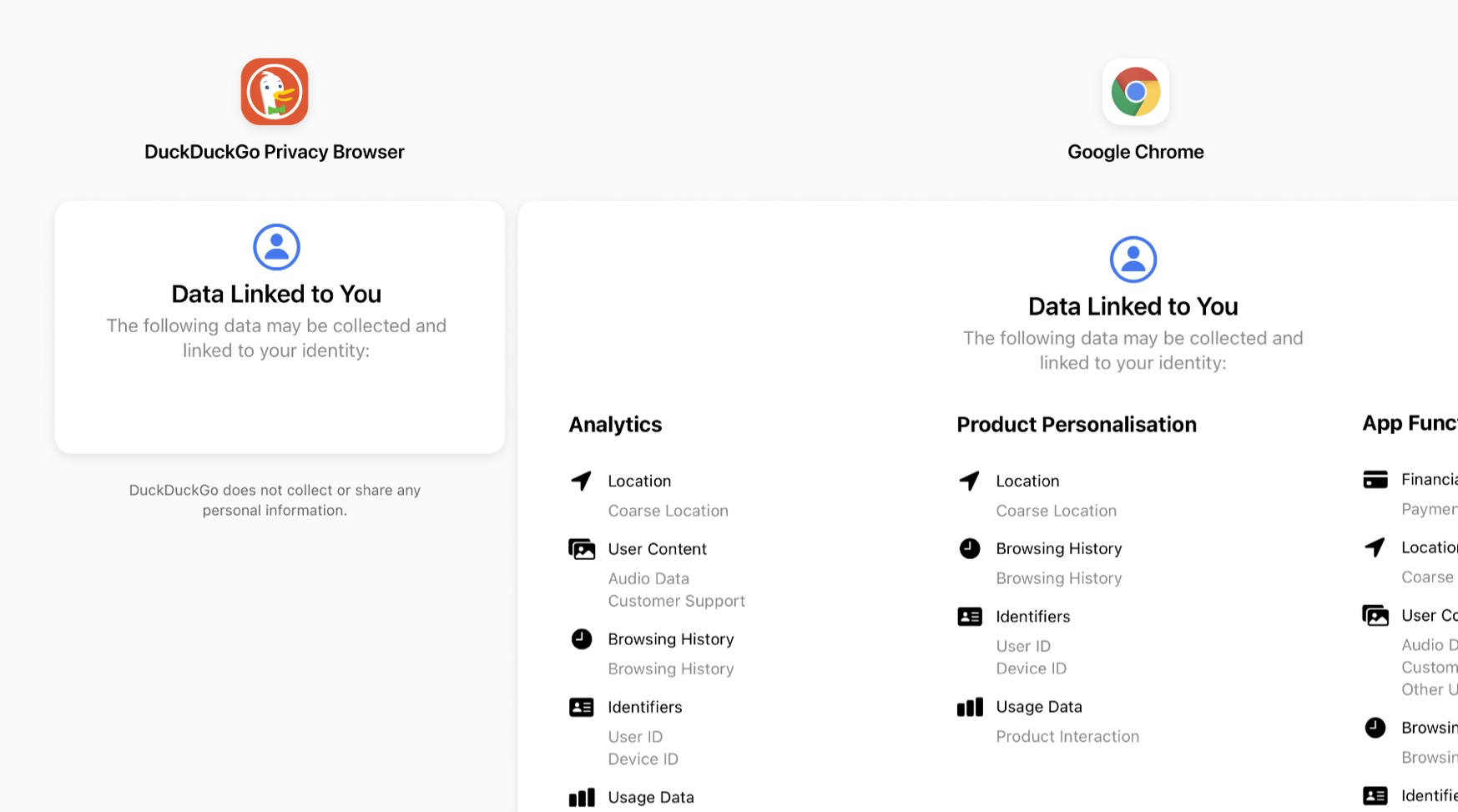Click "Customer Support" under User Content
1458x812 pixels.
(676, 601)
